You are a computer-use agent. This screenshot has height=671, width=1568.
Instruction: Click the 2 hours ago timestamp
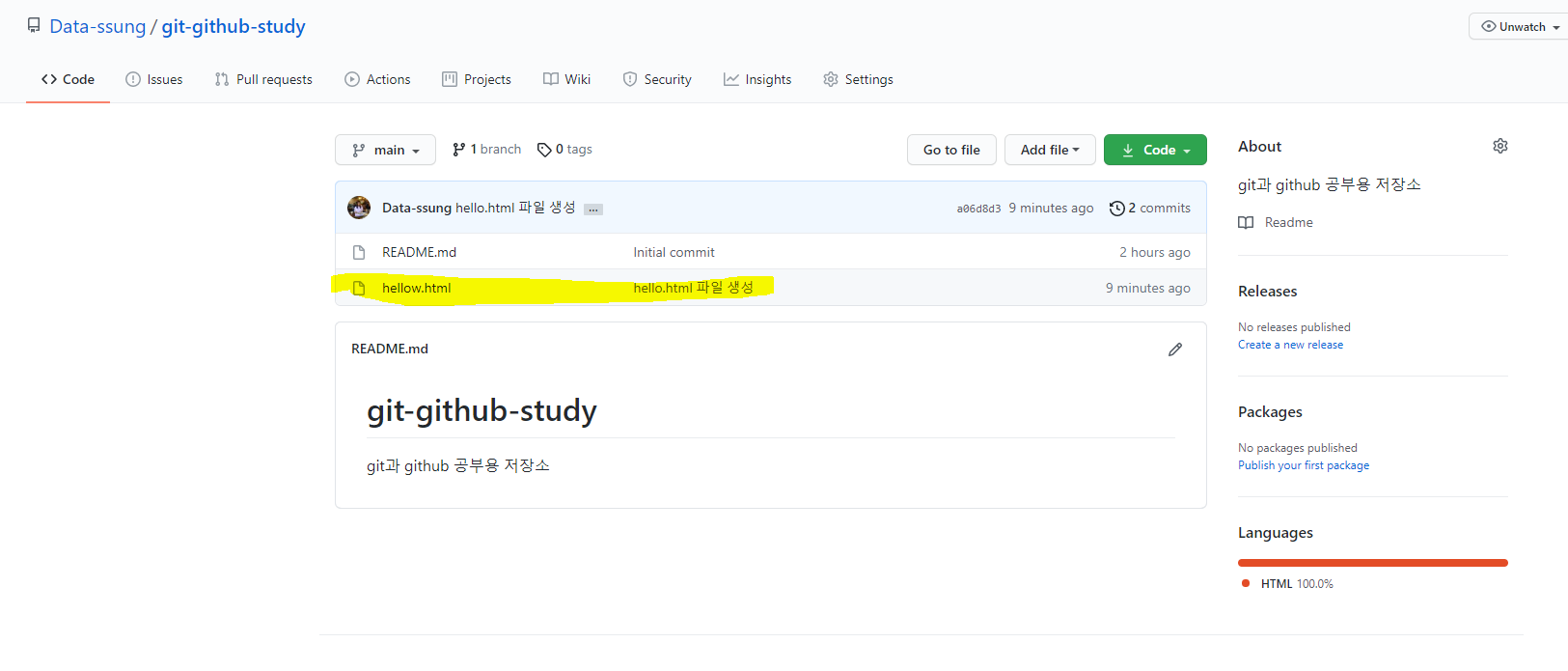coord(1155,252)
